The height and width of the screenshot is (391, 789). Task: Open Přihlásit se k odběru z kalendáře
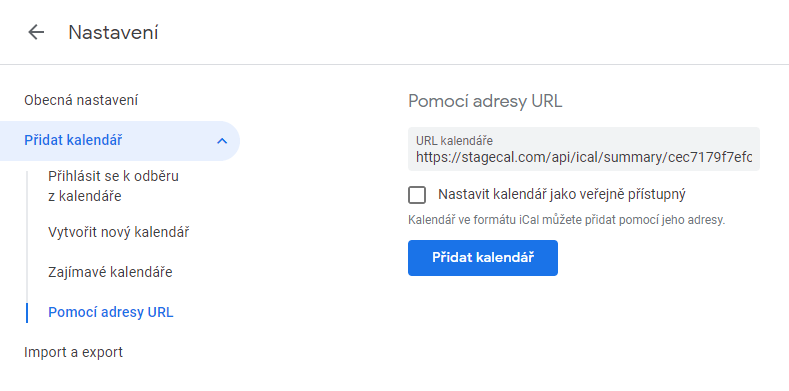pos(113,186)
